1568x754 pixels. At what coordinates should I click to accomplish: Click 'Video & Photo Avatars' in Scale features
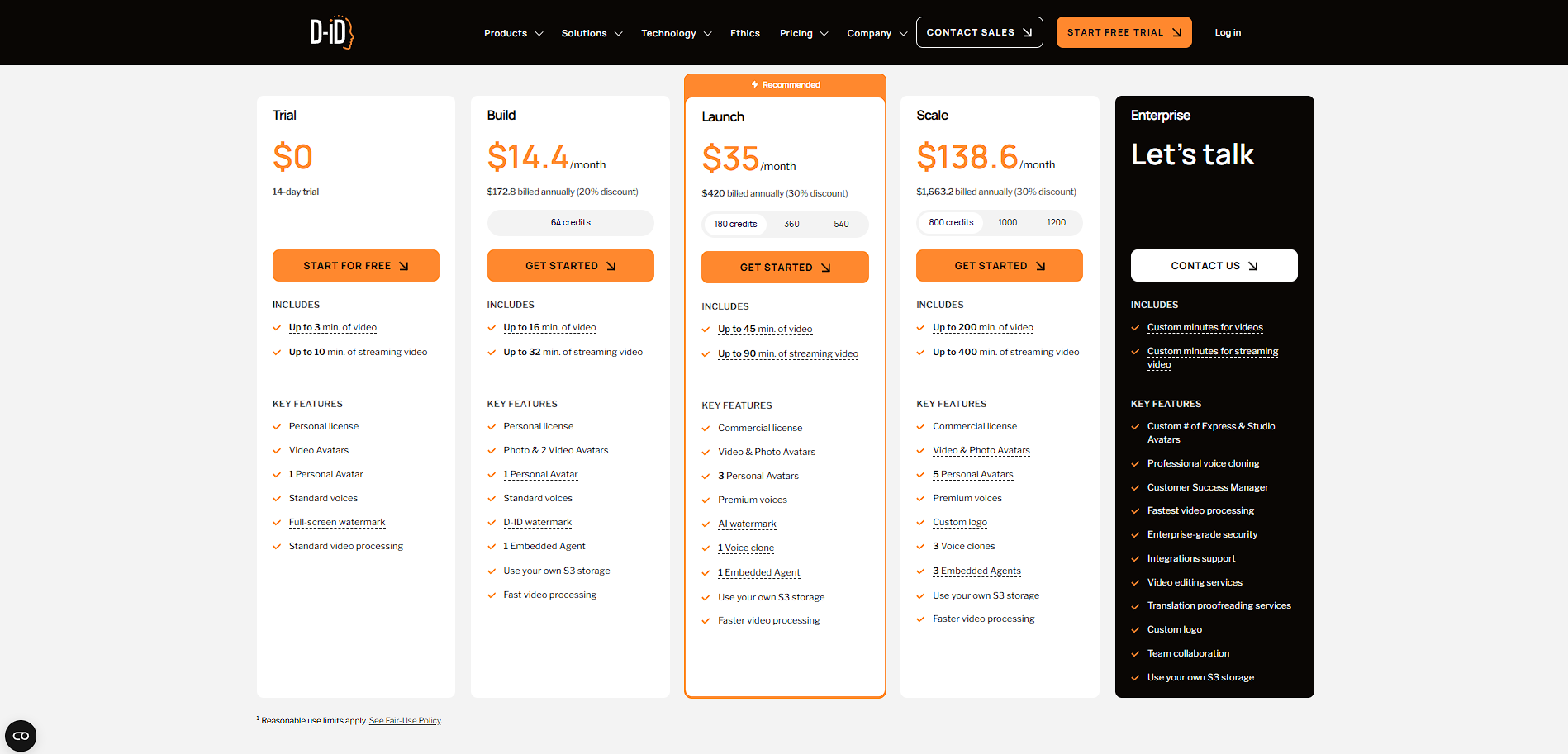click(981, 450)
